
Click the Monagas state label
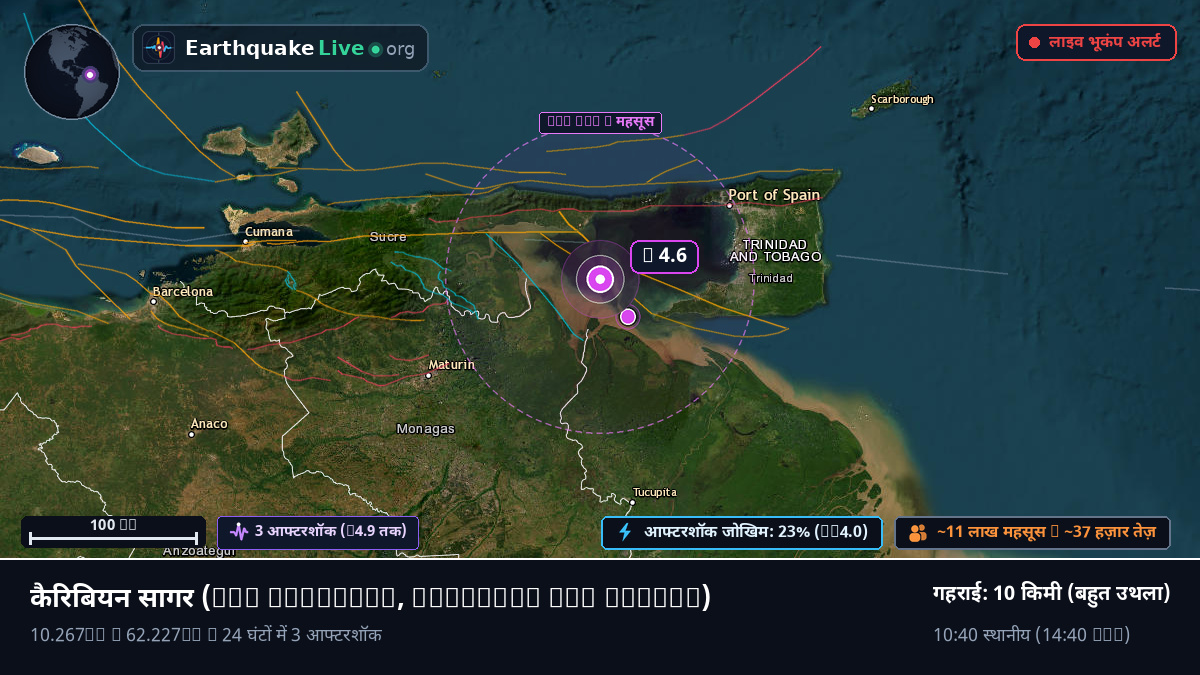pyautogui.click(x=426, y=429)
